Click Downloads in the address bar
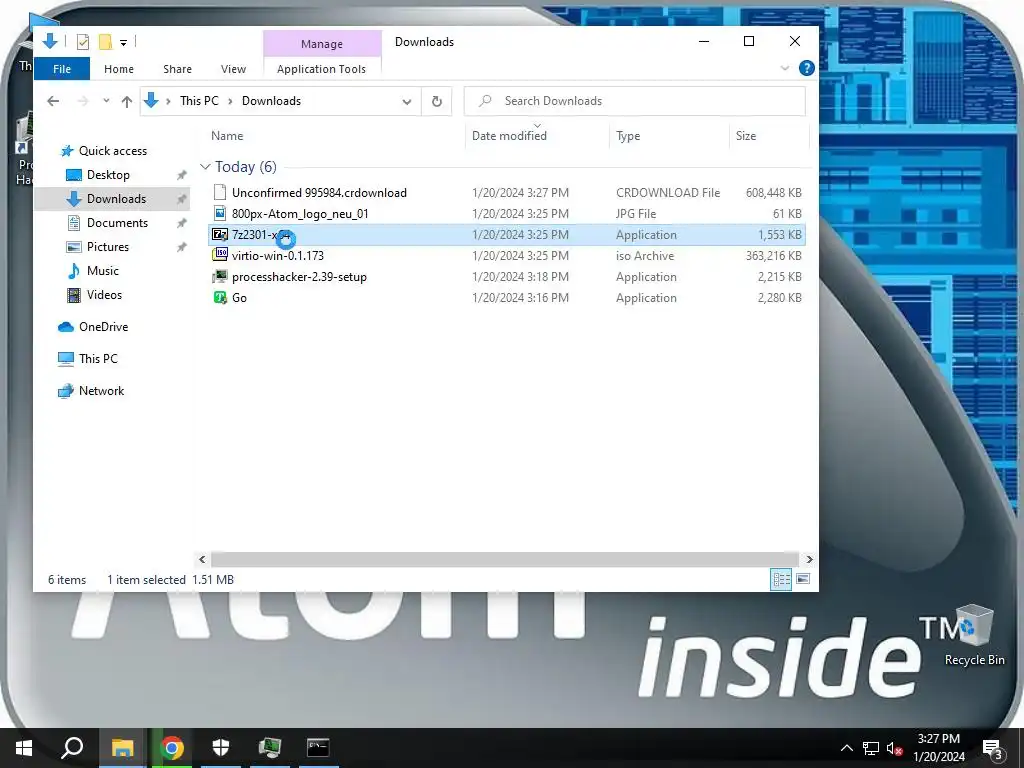Viewport: 1024px width, 768px height. (271, 101)
